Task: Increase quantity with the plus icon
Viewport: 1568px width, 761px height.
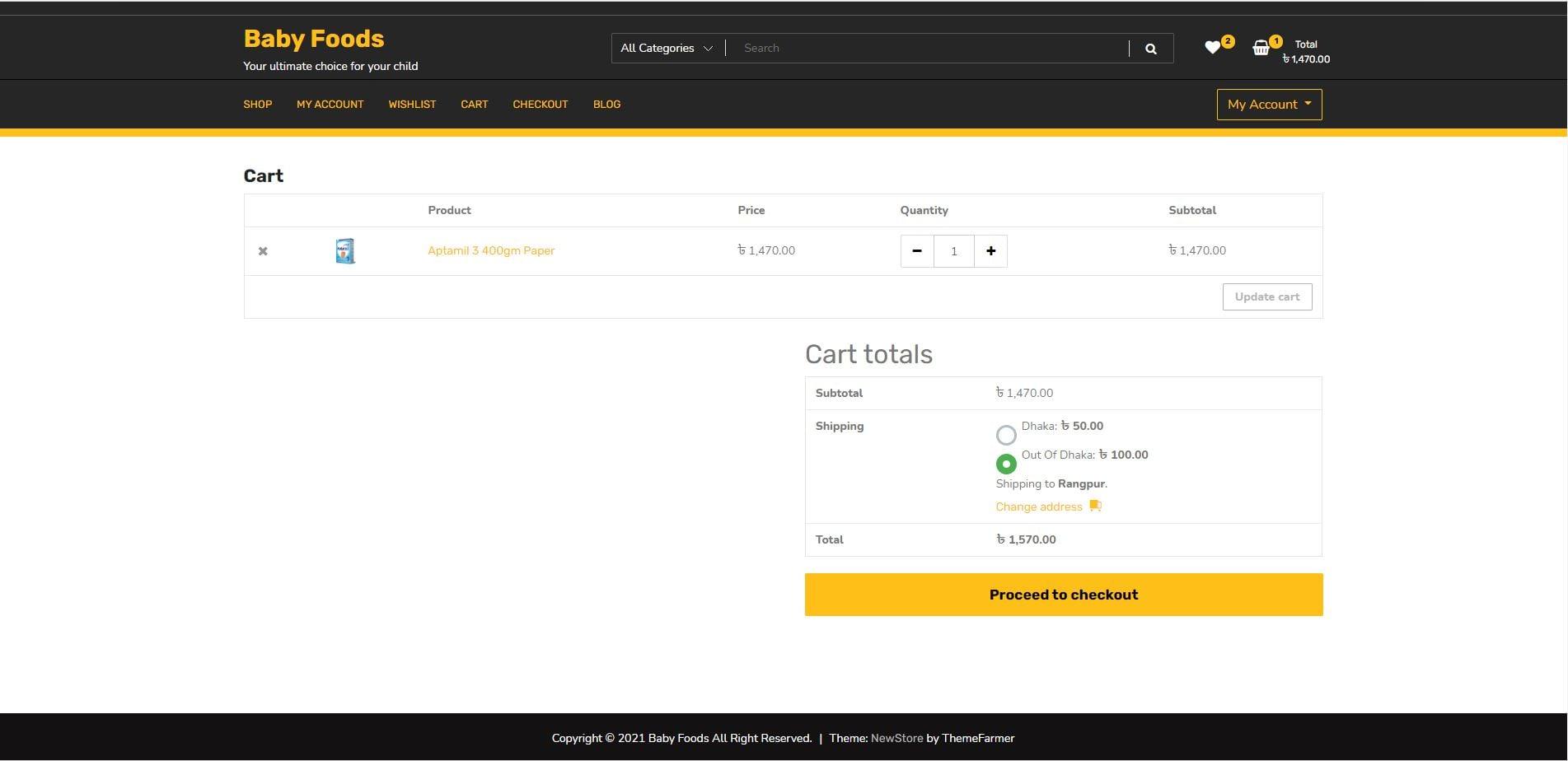Action: click(x=990, y=250)
